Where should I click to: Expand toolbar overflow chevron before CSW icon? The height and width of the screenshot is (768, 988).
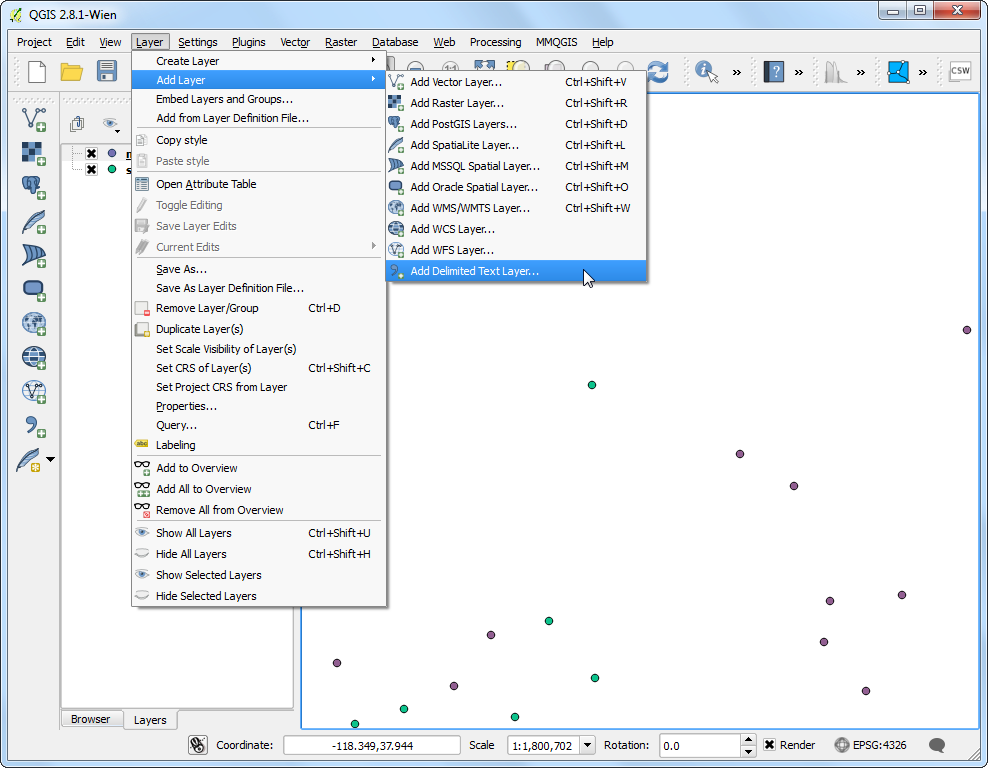pos(922,72)
